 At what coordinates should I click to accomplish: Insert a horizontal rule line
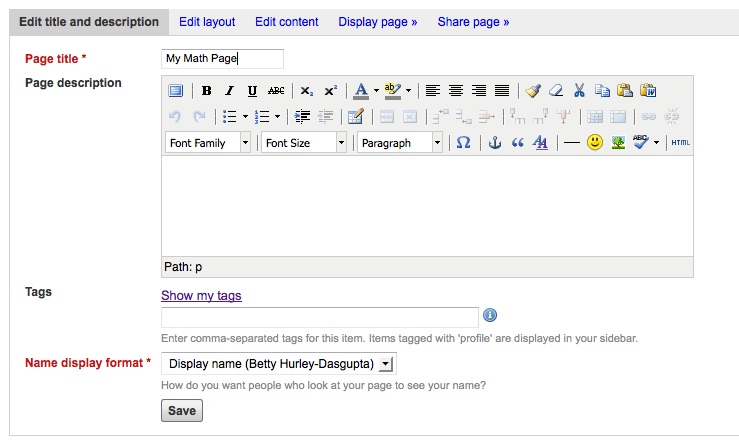pos(571,143)
